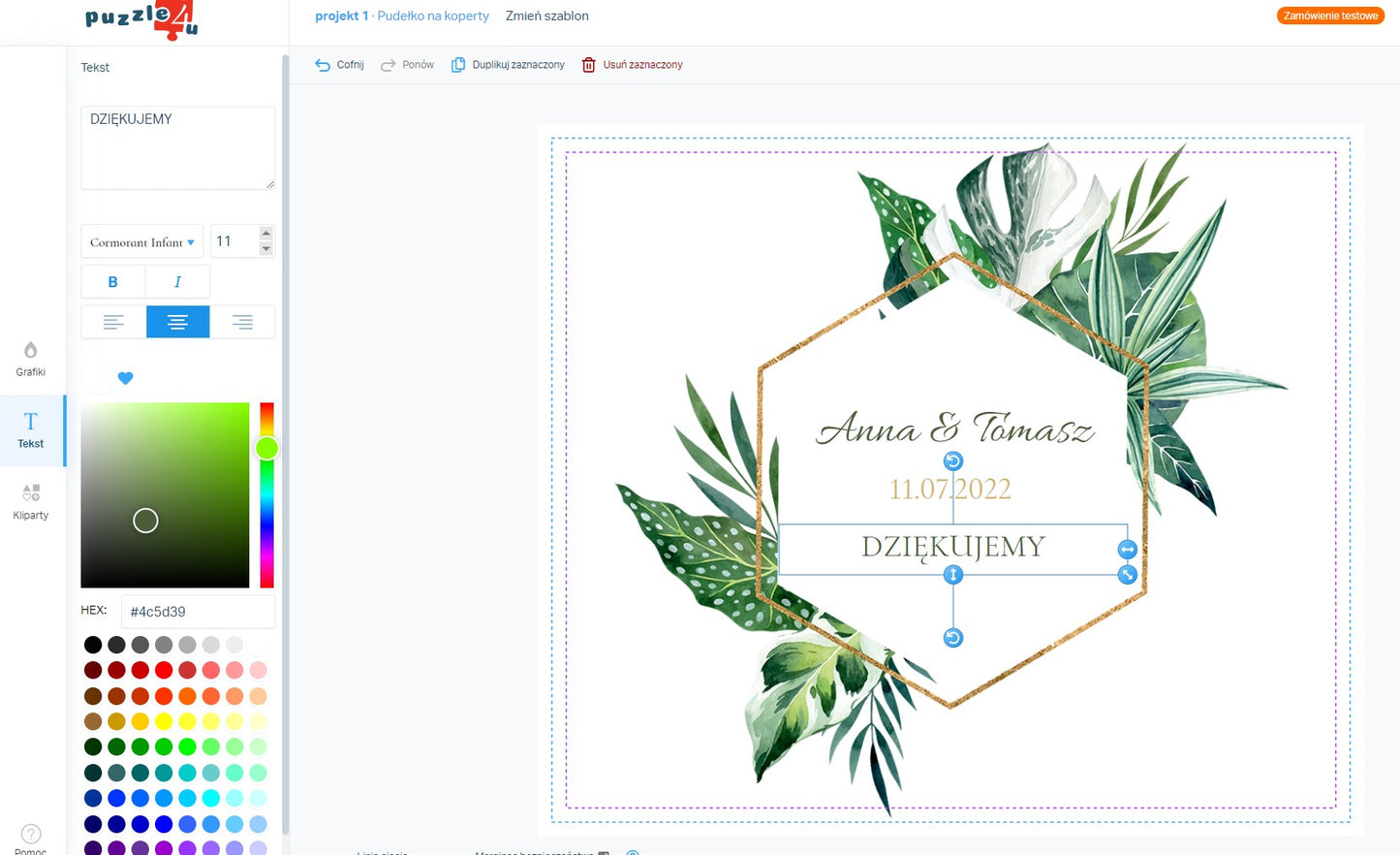Viewport: 1400px width, 855px height.
Task: Click the blue heart icon
Action: pos(125,378)
